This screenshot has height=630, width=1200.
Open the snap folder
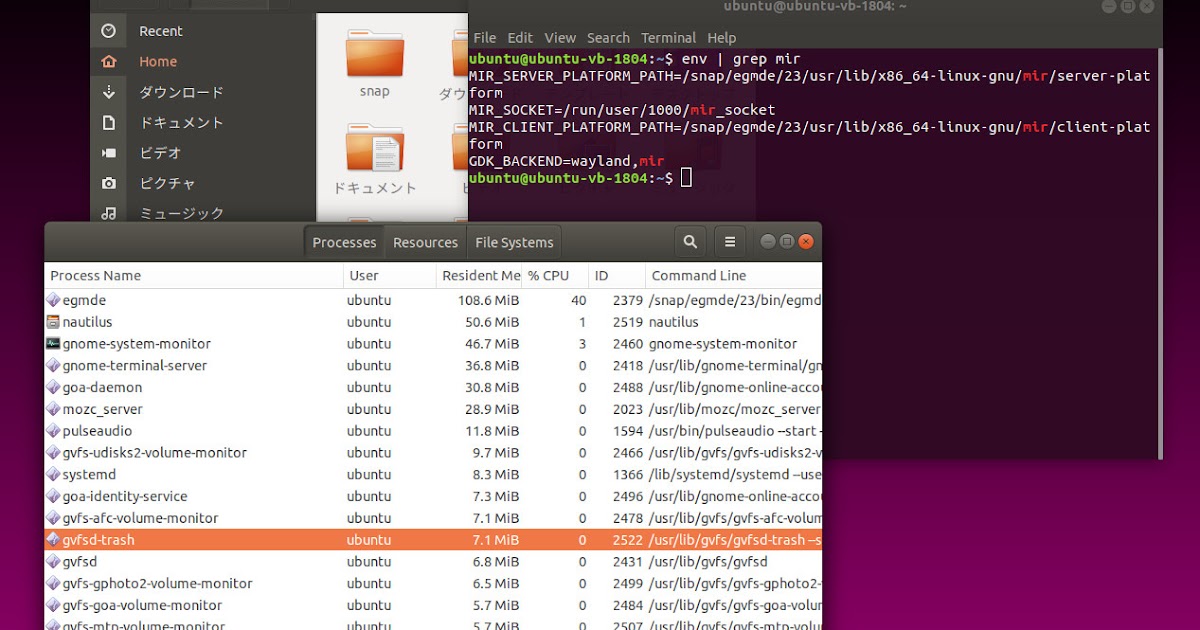tap(374, 57)
